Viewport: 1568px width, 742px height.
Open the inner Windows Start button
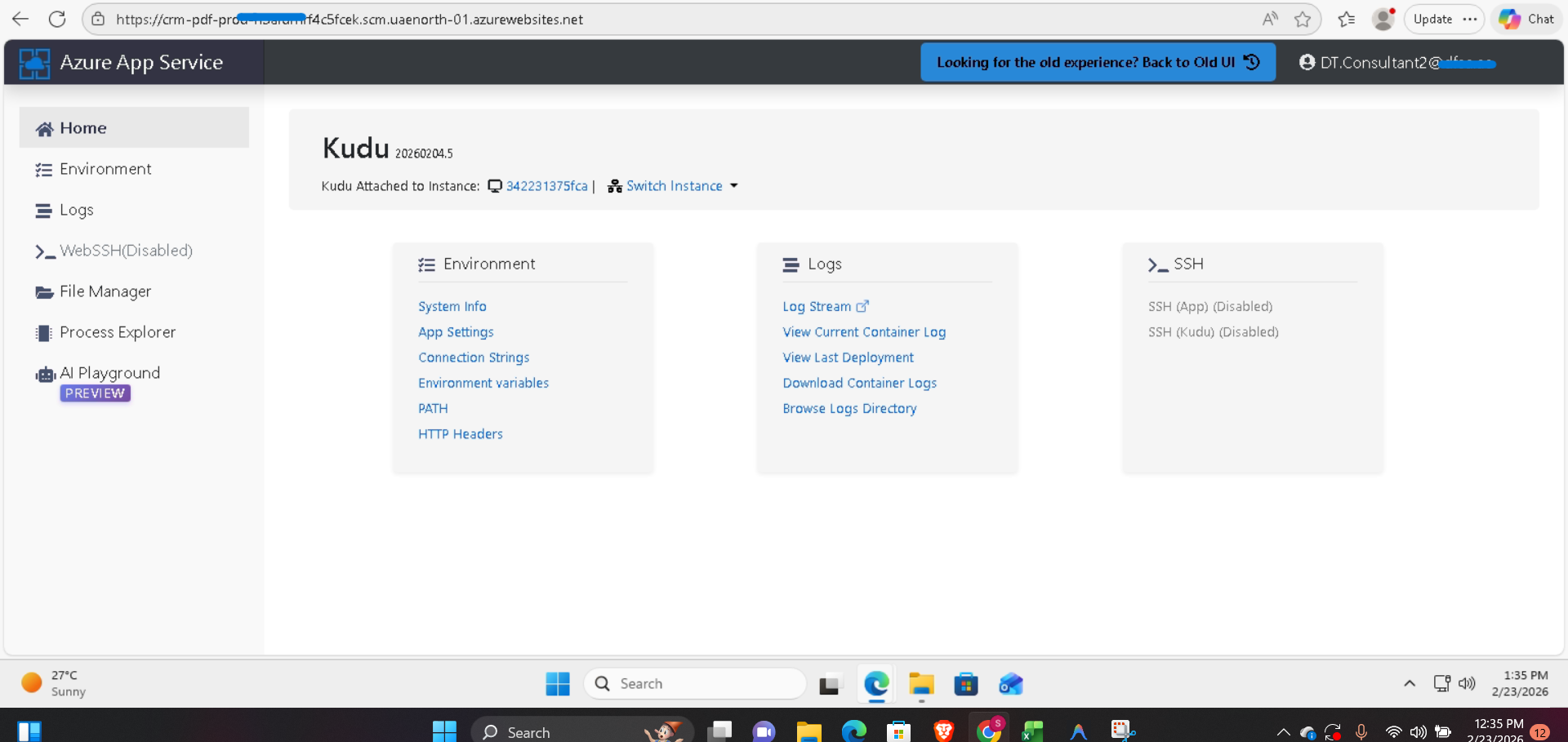tap(558, 683)
